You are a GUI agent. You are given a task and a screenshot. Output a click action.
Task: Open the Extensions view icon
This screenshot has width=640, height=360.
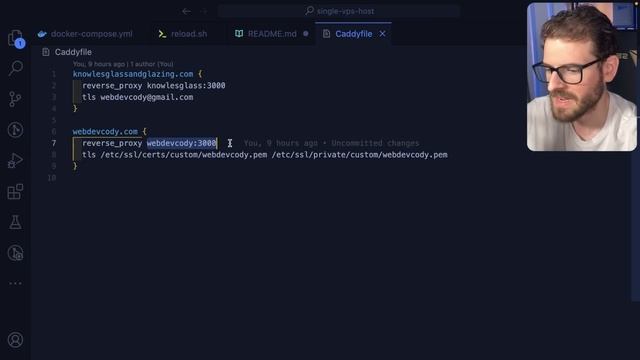point(15,191)
